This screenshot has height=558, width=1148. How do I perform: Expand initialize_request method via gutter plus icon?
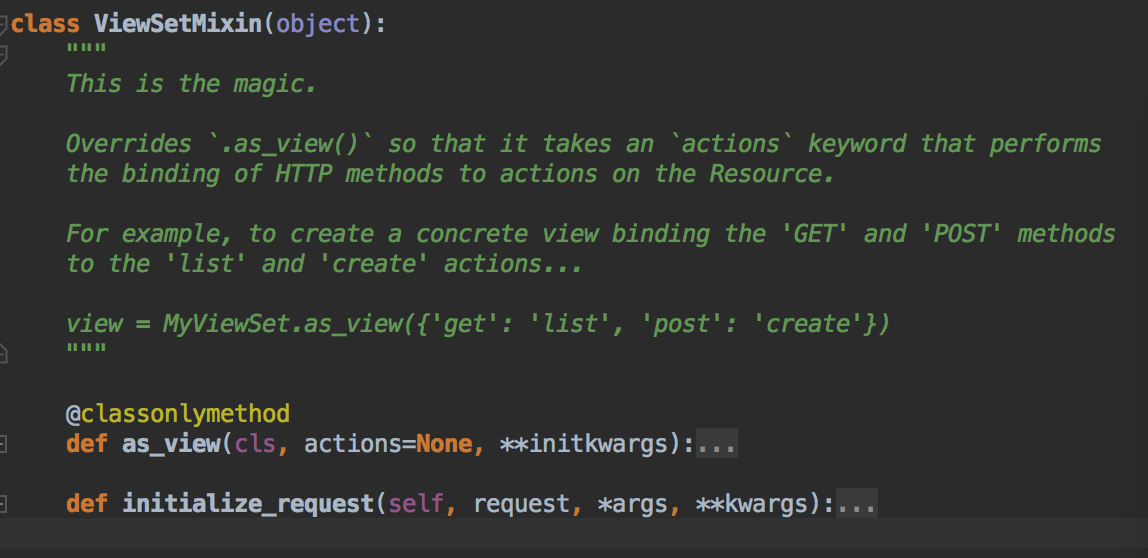pos(3,504)
